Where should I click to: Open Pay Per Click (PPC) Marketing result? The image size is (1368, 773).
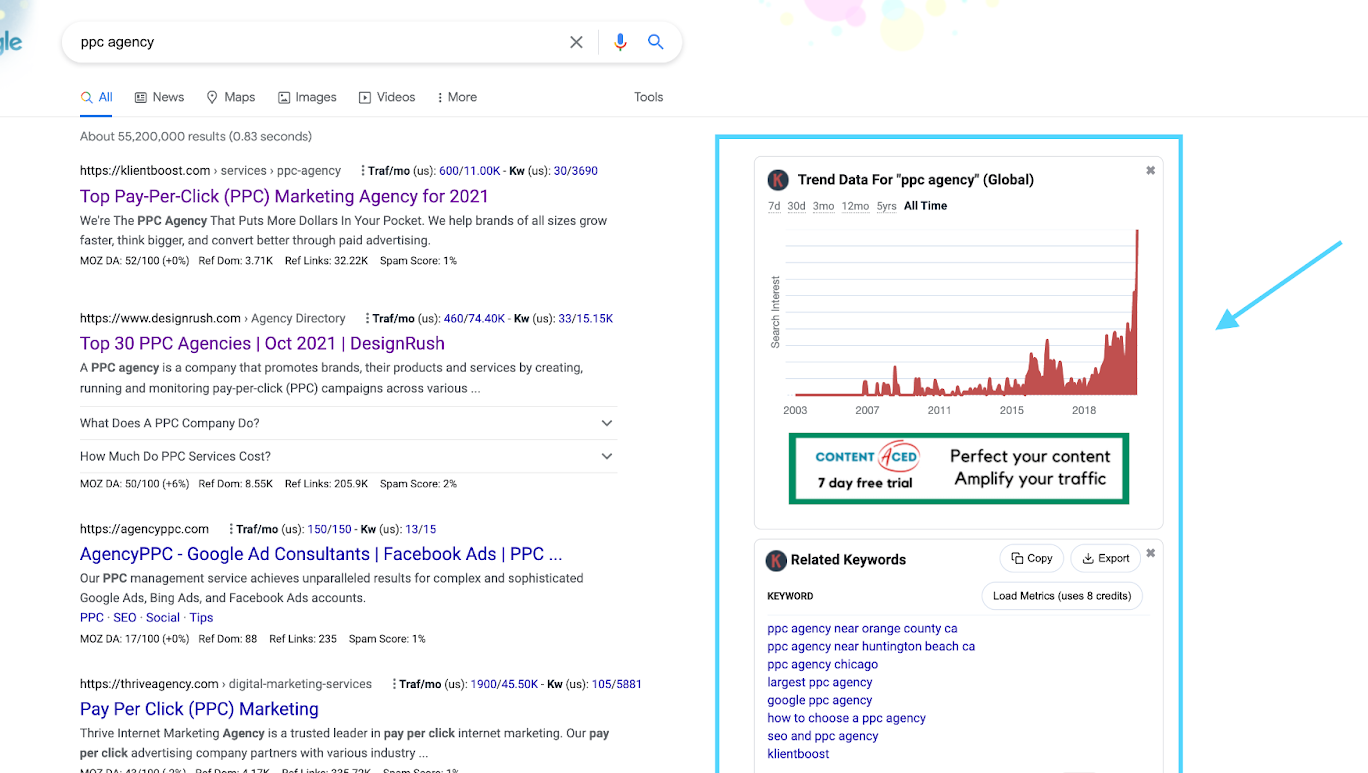click(199, 709)
